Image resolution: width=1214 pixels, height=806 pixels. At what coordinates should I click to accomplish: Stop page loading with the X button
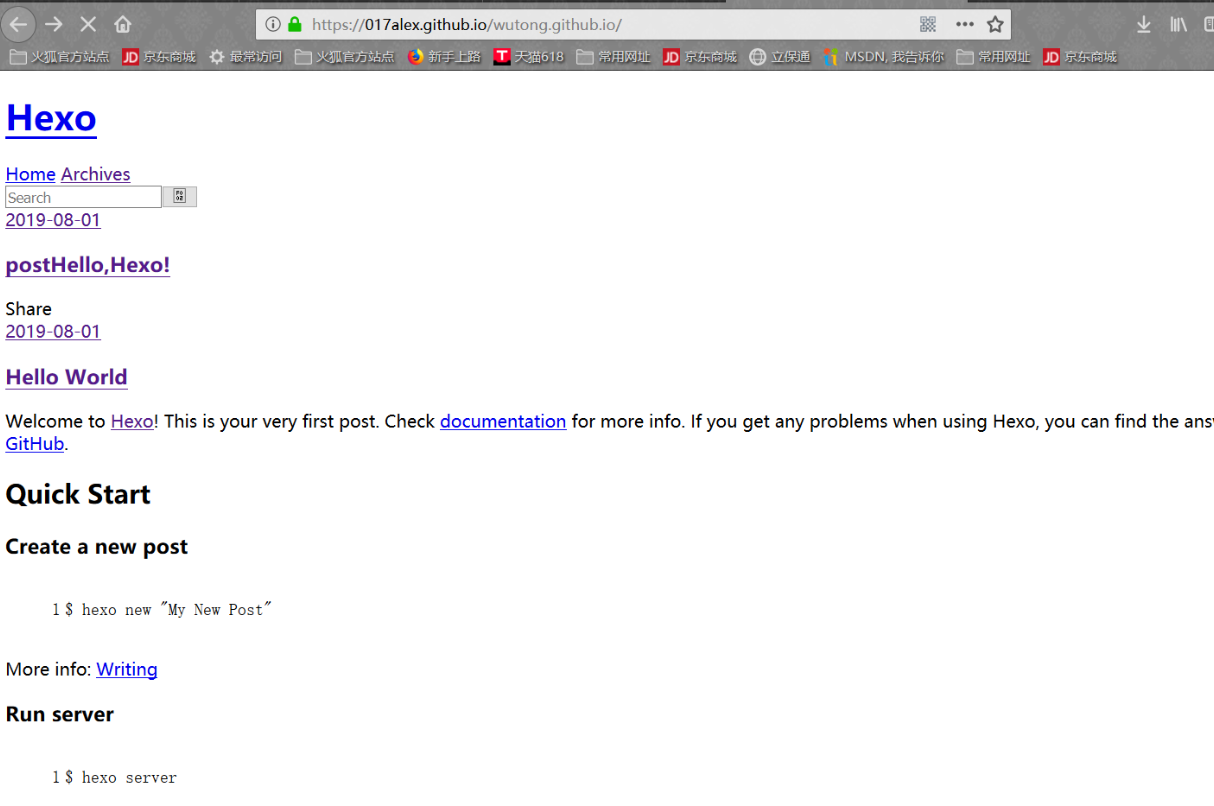click(x=88, y=24)
